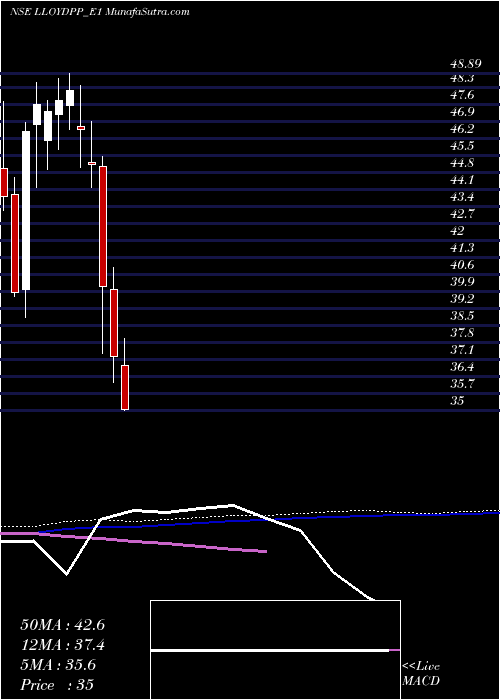Select the 41.3 price axis label
The height and width of the screenshot is (700, 500).
click(x=462, y=248)
